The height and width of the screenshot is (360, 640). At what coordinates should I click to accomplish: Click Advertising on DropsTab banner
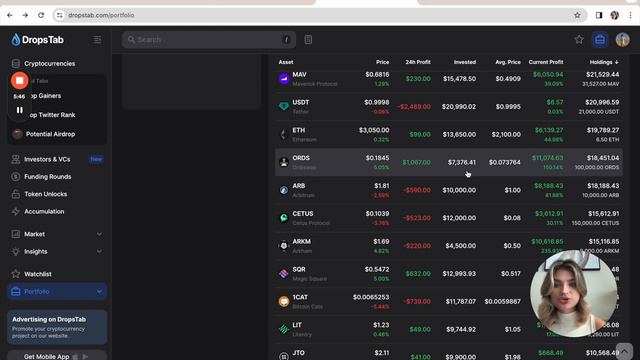click(57, 327)
